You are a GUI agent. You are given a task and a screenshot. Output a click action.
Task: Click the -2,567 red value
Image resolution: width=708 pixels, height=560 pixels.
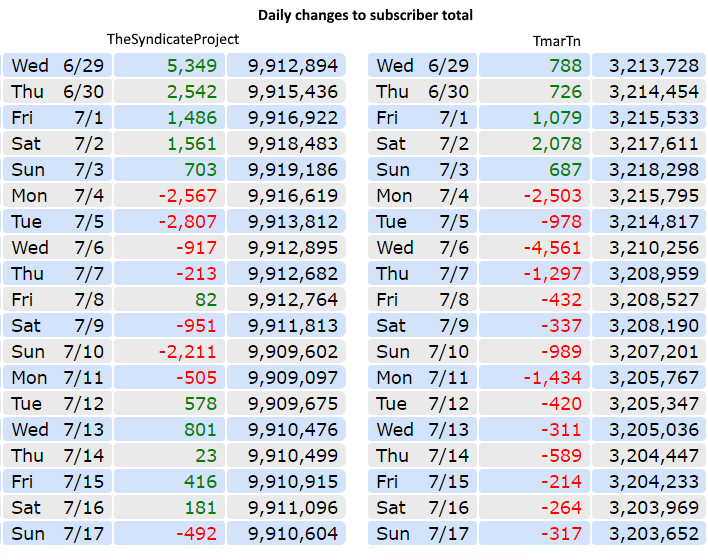tap(187, 196)
